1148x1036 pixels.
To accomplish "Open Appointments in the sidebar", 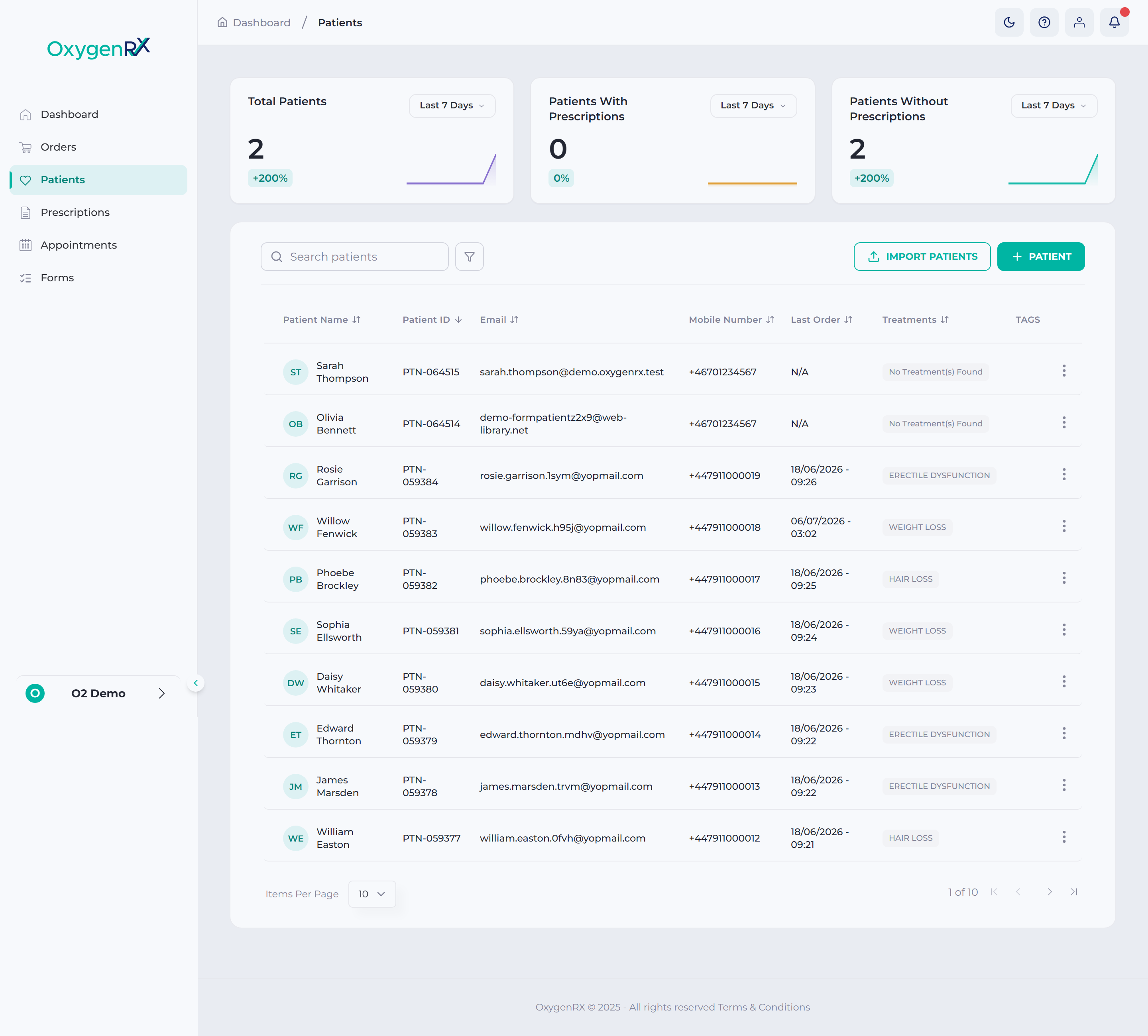I will pyautogui.click(x=98, y=245).
